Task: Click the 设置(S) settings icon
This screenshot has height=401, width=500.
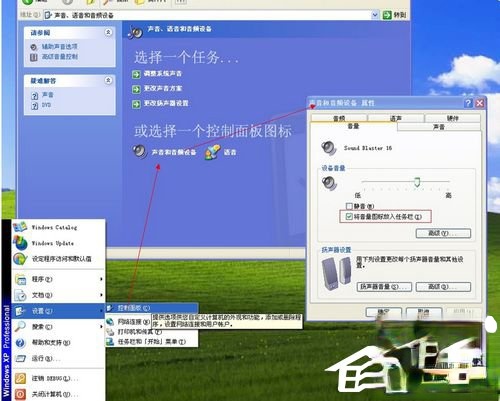Action: (20, 311)
